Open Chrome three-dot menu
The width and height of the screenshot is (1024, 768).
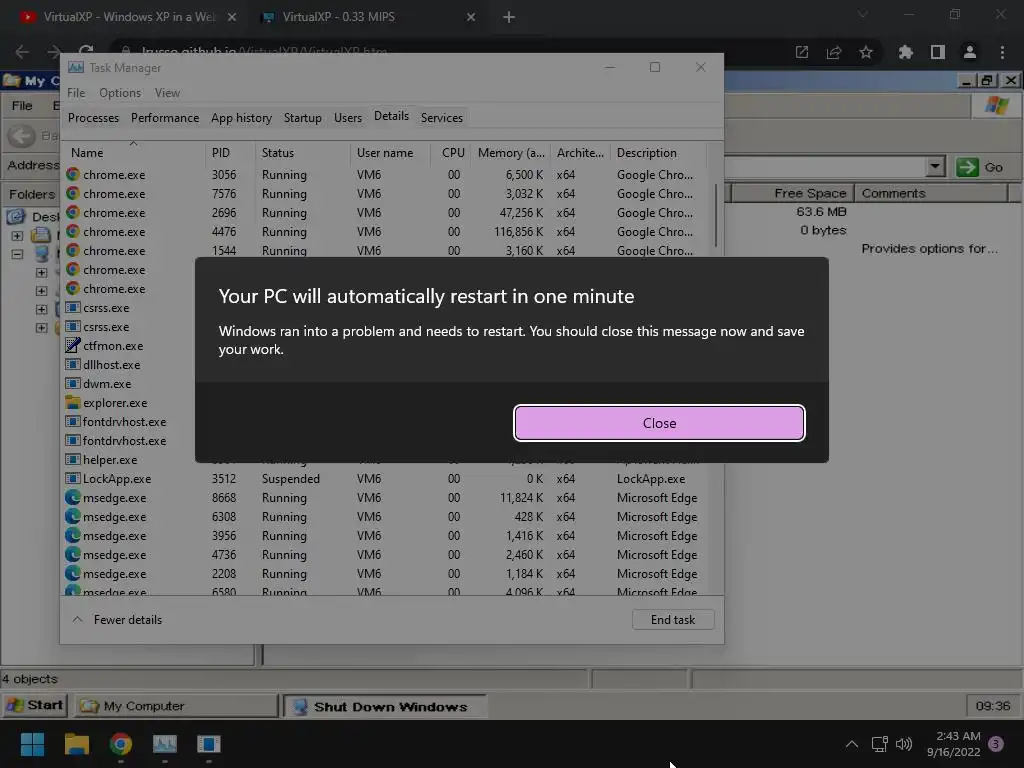[x=1002, y=52]
